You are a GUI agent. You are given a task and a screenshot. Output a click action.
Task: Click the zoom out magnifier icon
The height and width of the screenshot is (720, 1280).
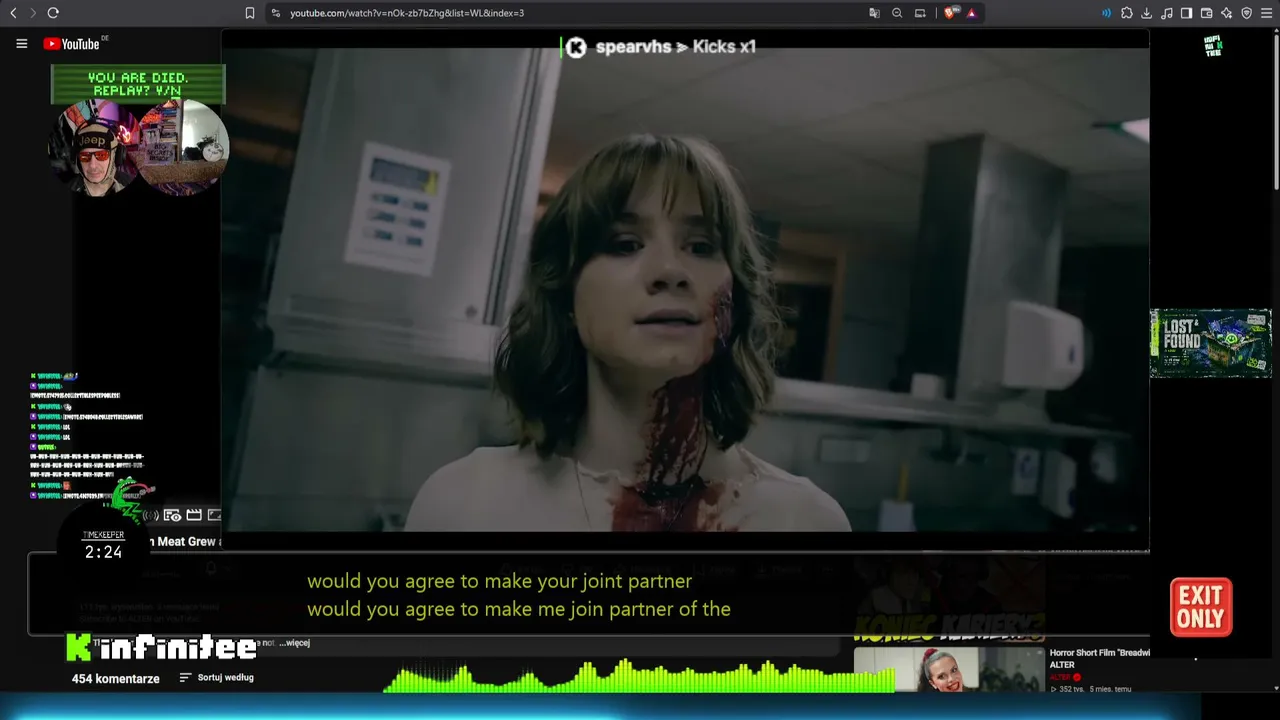coord(897,13)
